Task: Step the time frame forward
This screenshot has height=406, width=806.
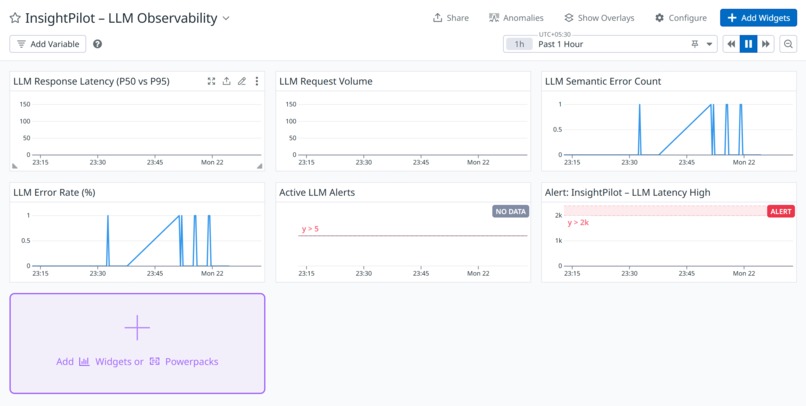Action: [766, 44]
